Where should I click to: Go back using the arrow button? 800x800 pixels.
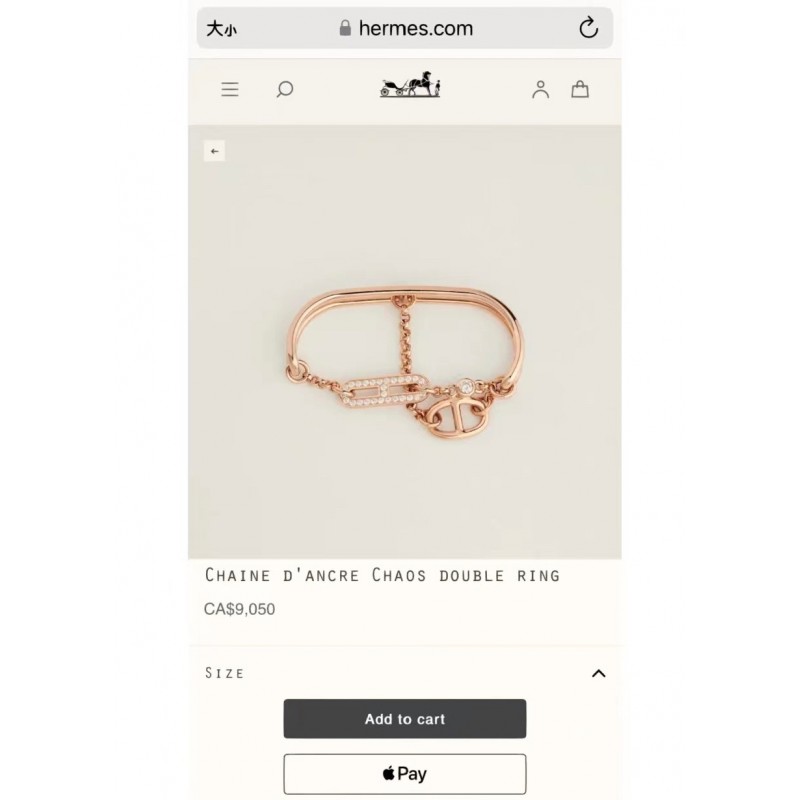click(214, 151)
